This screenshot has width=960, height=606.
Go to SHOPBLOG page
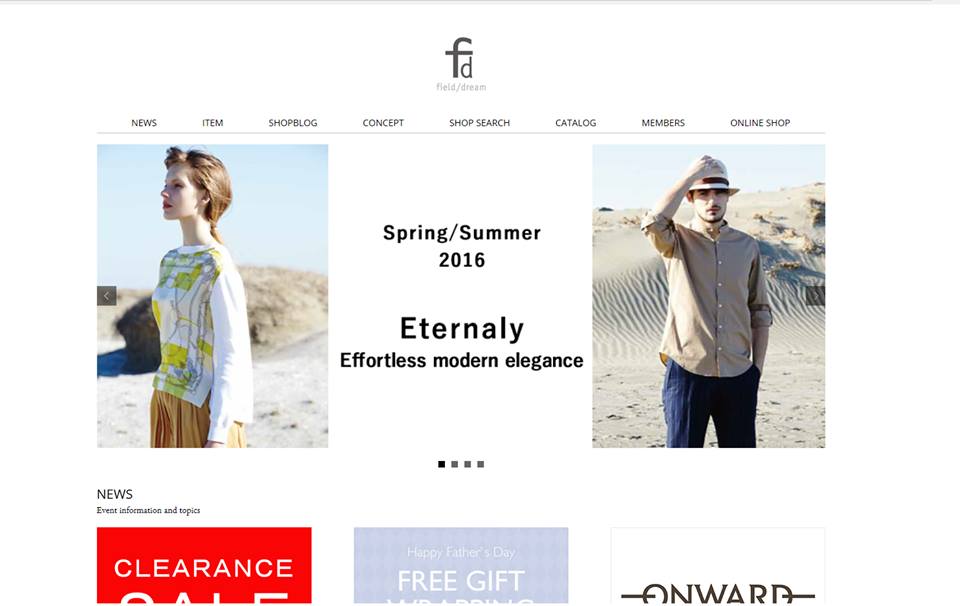tap(293, 122)
